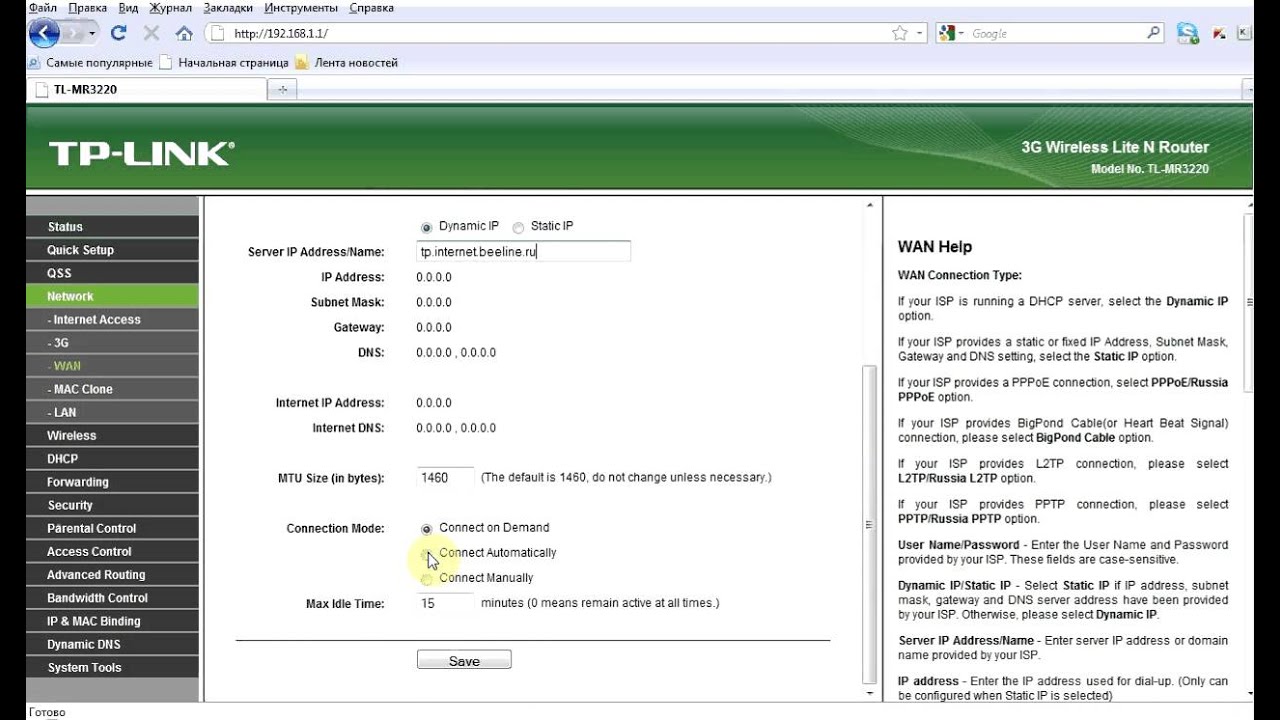Open the Status menu in sidebar
This screenshot has width=1280, height=720.
tap(112, 227)
